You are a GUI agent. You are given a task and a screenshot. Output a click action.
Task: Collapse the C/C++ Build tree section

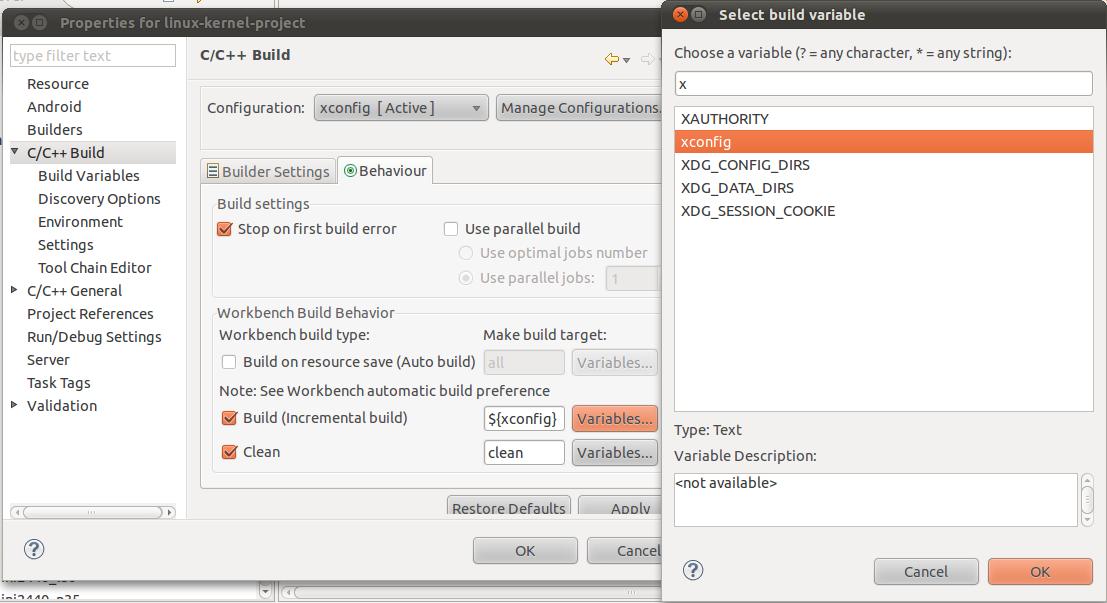[x=13, y=152]
